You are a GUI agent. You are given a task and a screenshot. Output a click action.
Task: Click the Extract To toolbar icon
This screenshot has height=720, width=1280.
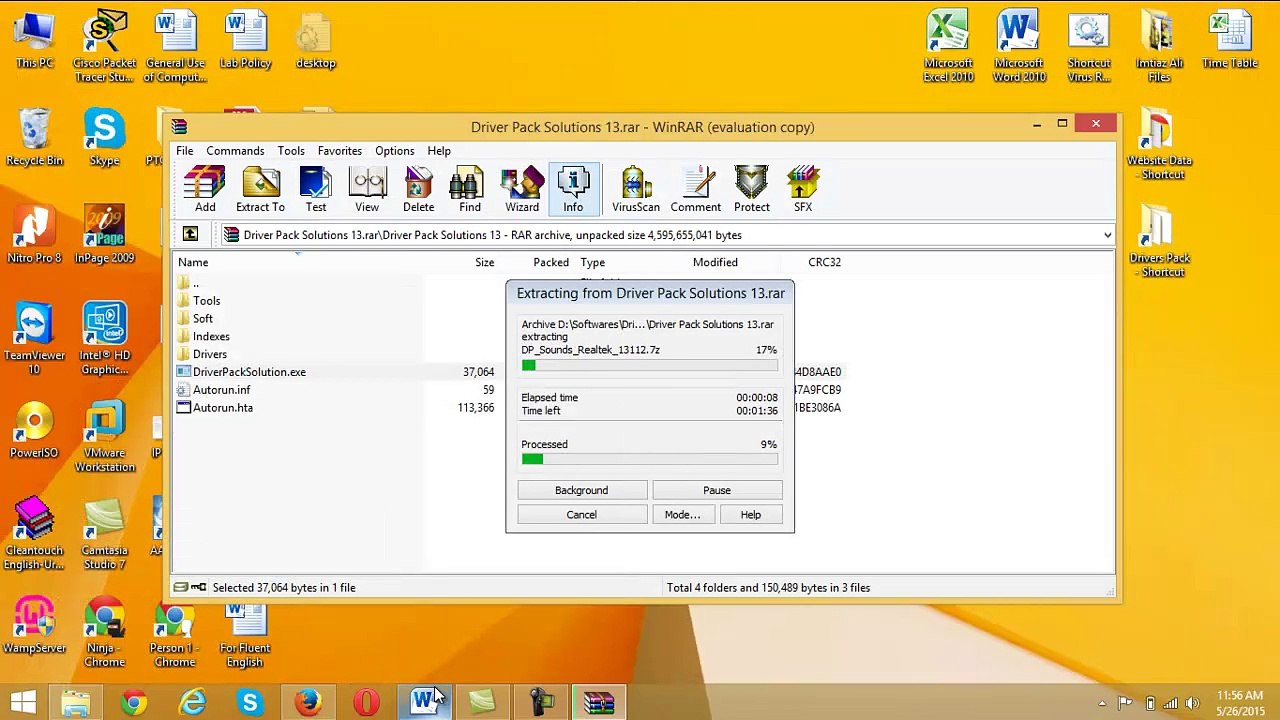260,190
